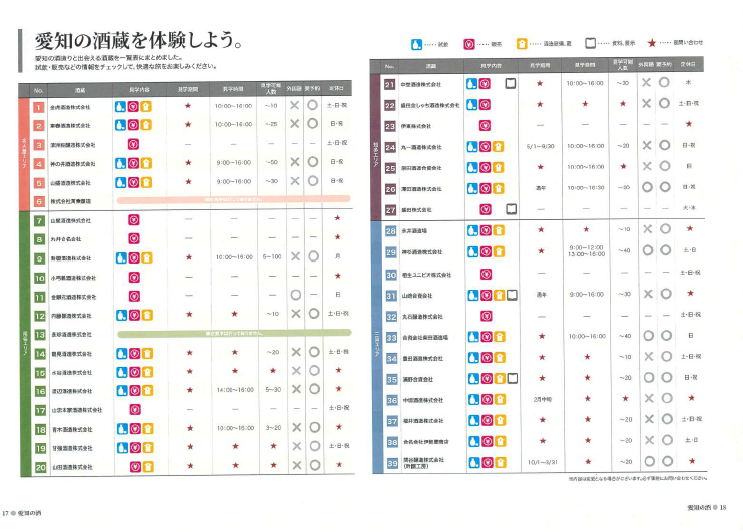Click the '5/1~9/30' period in row 24

point(541,146)
